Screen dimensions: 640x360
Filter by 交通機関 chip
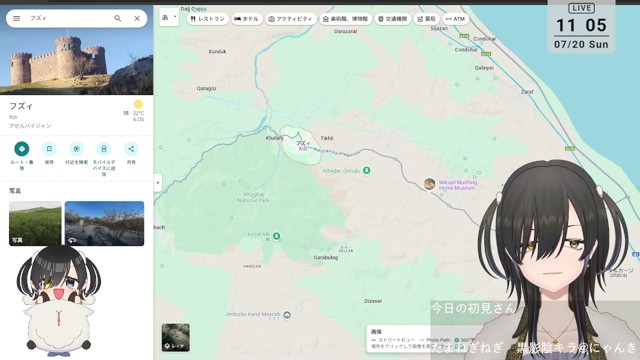(393, 19)
